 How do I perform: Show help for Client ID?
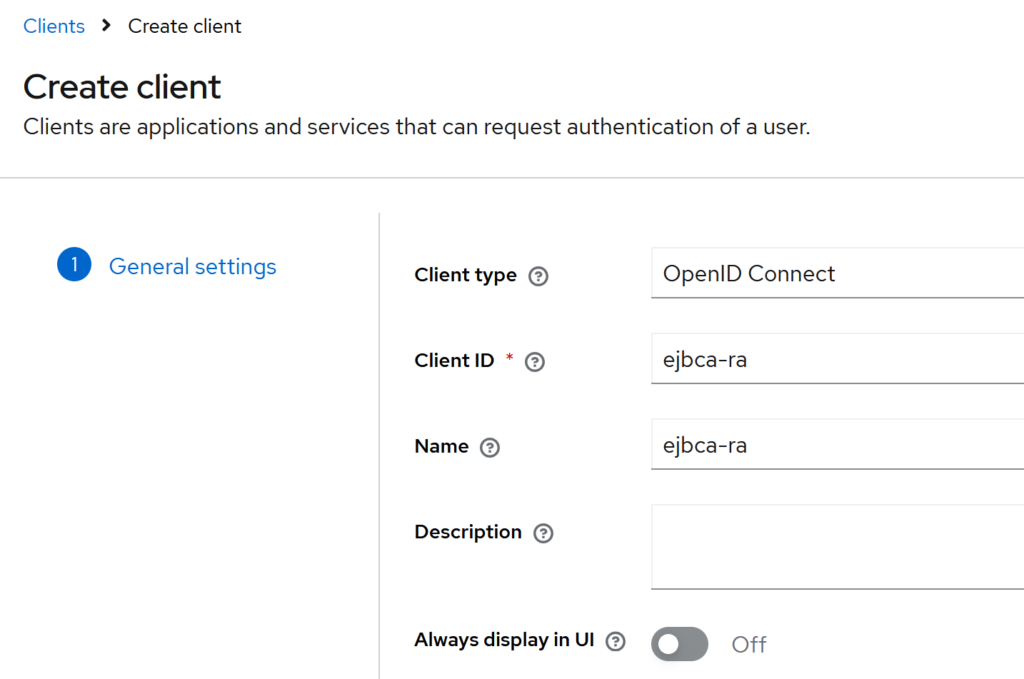click(535, 362)
